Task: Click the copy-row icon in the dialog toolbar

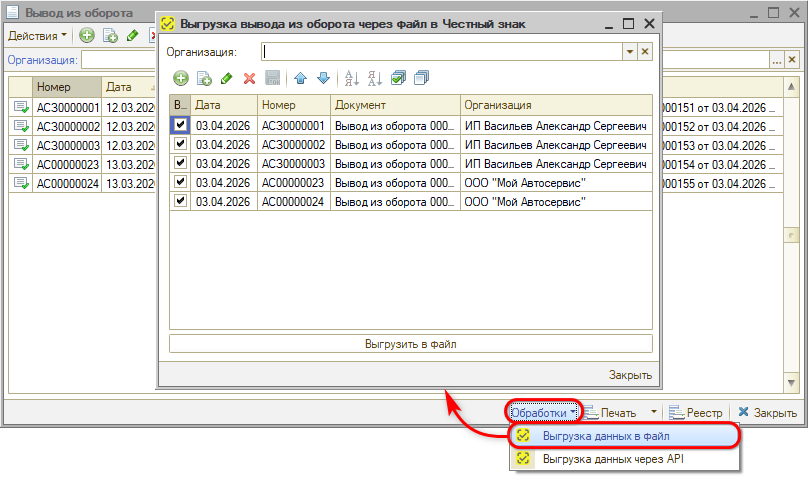Action: [x=203, y=78]
